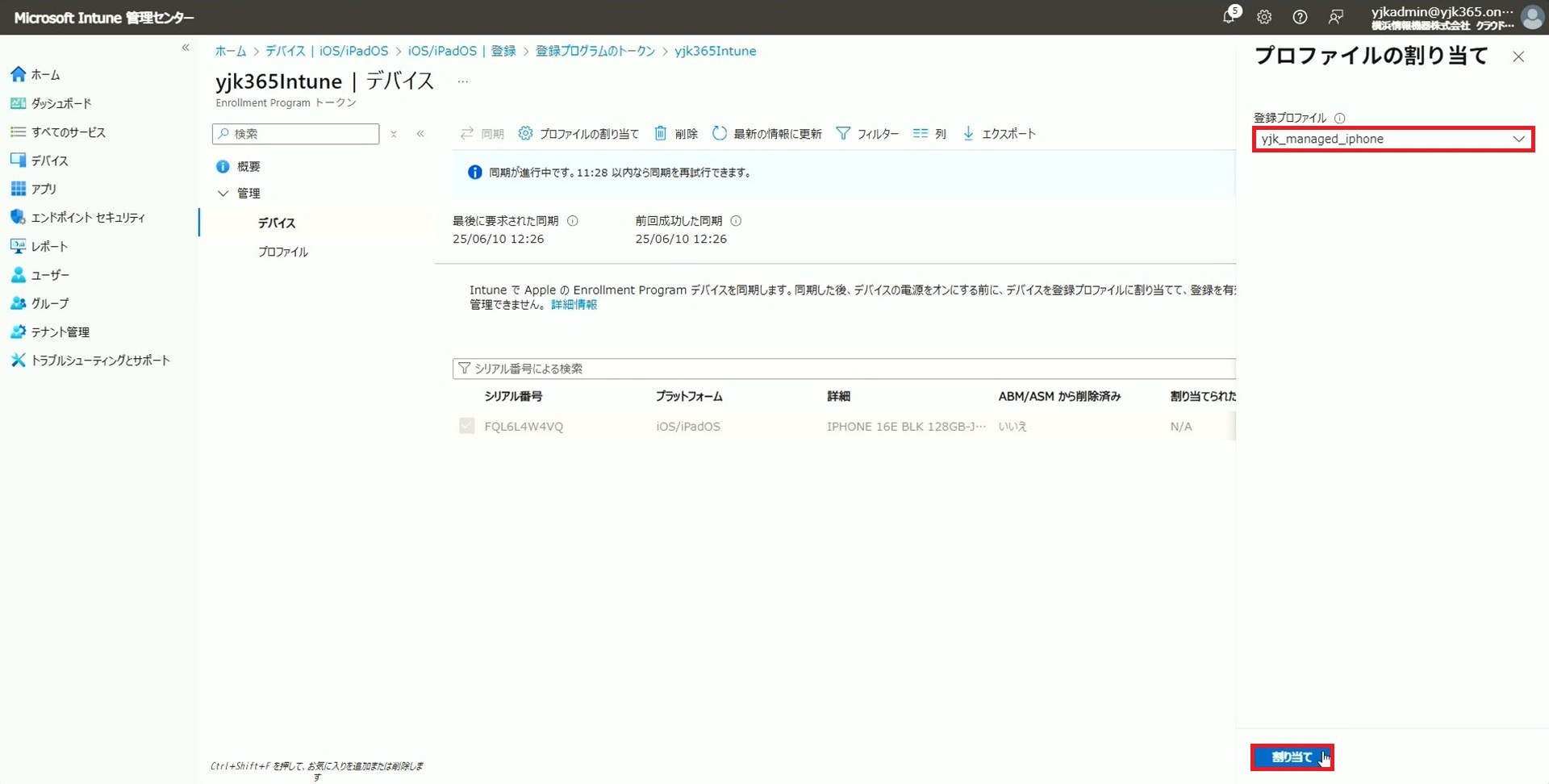
Task: Open the notifications bell icon
Action: coord(1229,17)
